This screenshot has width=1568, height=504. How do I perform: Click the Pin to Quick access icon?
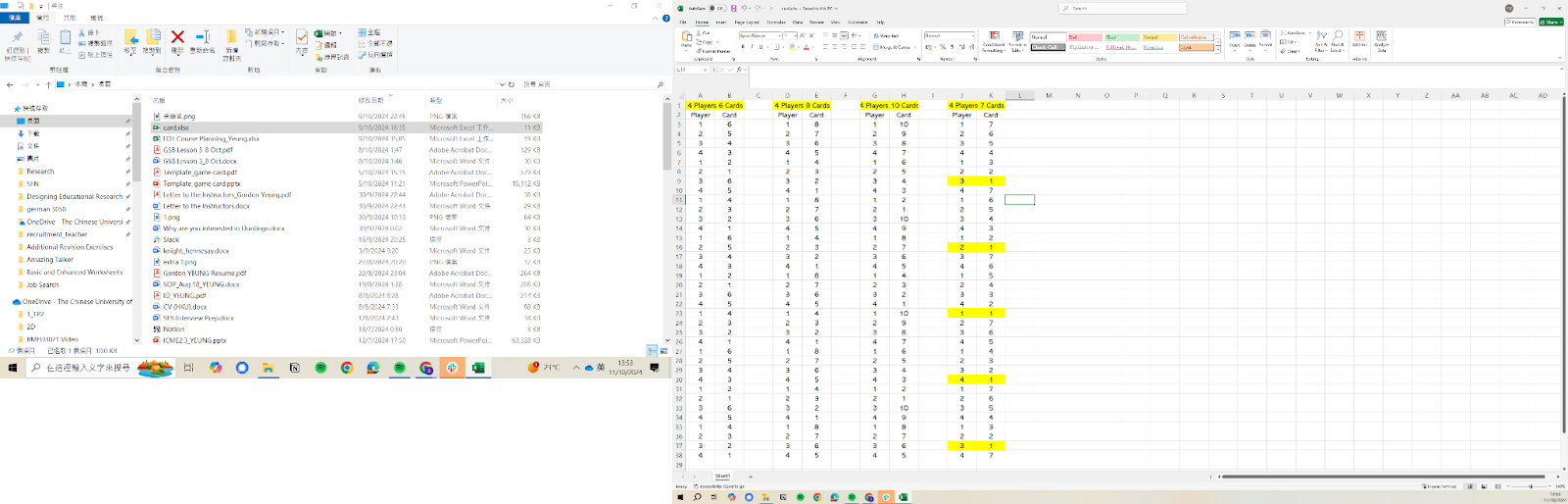coord(18,37)
